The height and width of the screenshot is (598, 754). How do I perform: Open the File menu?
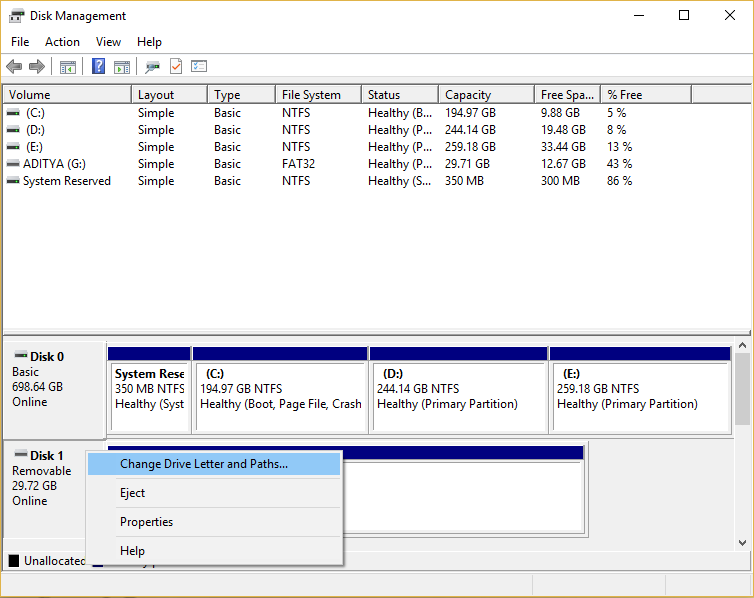click(x=20, y=42)
